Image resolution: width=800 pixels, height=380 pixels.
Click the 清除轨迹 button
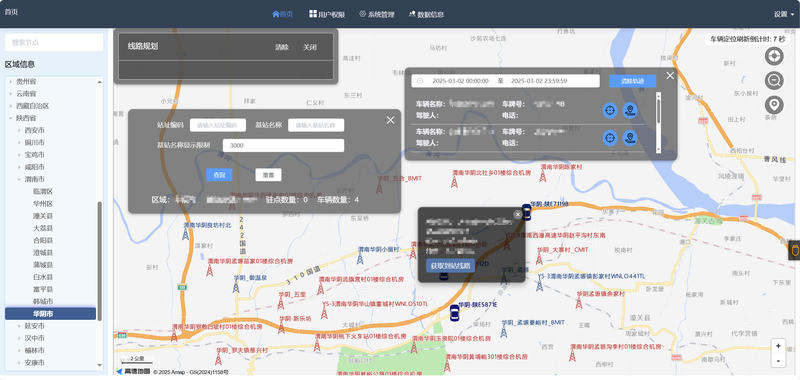(x=632, y=81)
